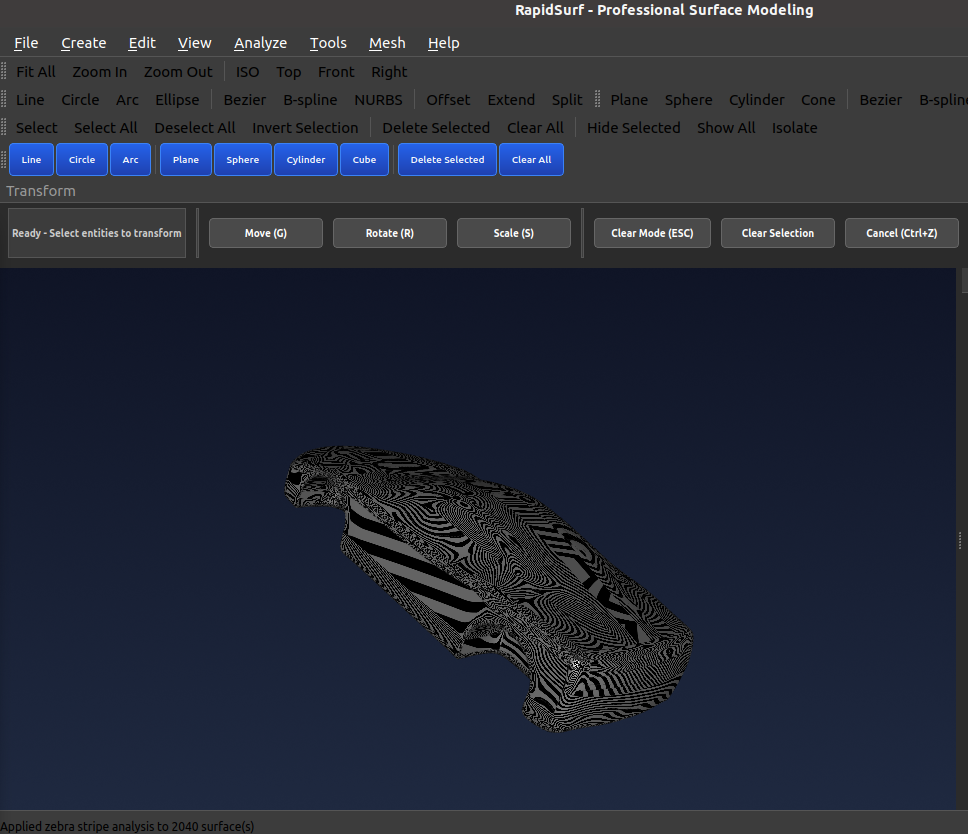The image size is (968, 834).
Task: Activate Rotate (R) transform mode
Action: click(389, 233)
